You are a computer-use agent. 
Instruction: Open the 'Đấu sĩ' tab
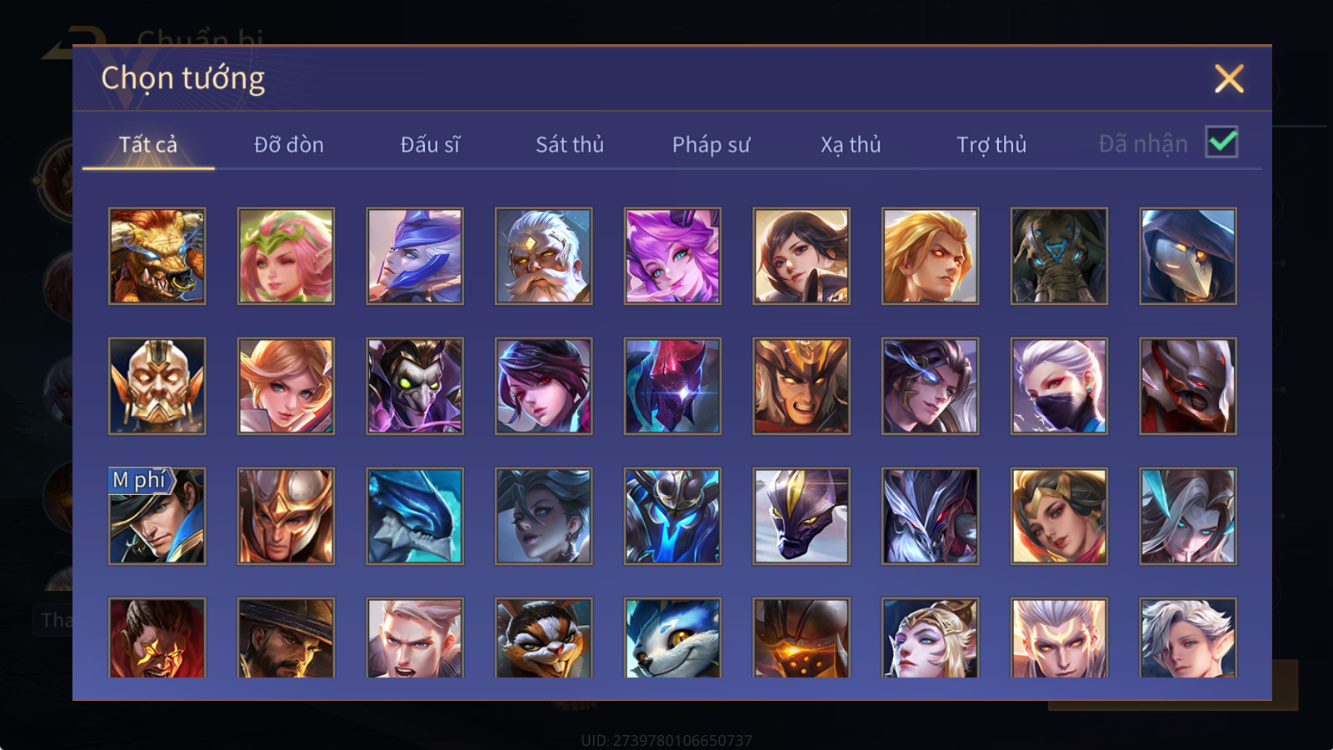coord(430,145)
